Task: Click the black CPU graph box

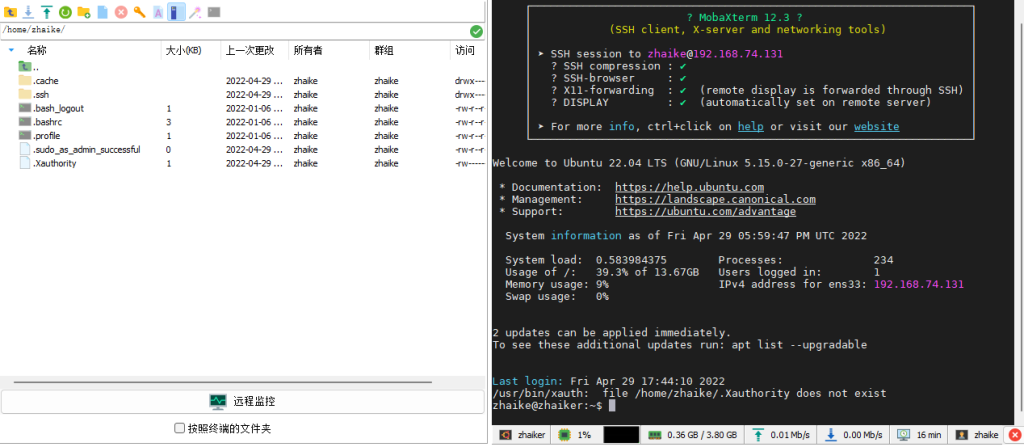Action: (621, 435)
